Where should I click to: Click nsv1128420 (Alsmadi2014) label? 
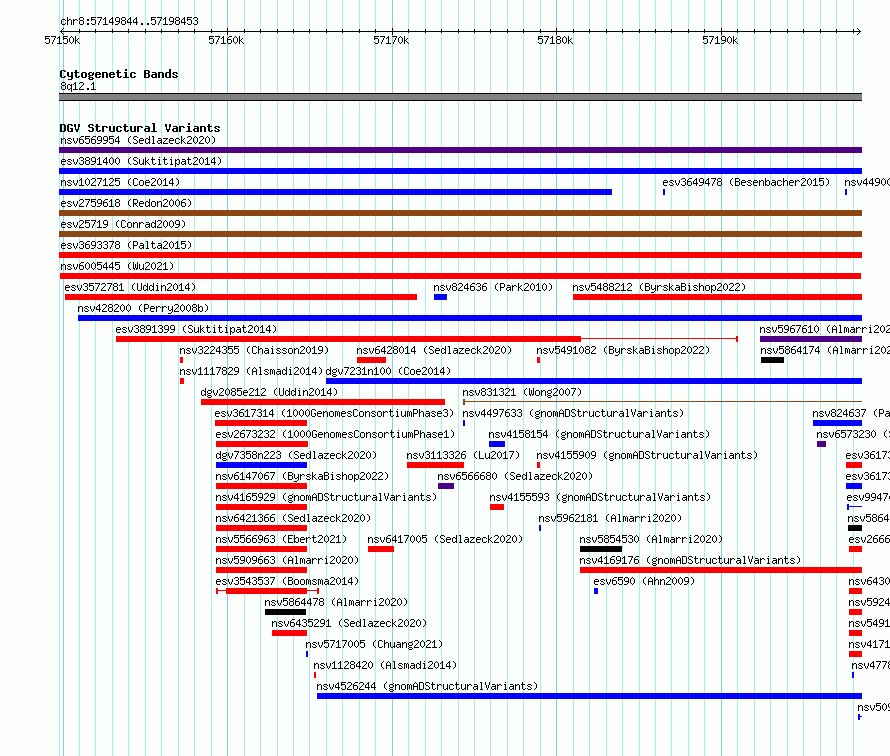pos(385,665)
